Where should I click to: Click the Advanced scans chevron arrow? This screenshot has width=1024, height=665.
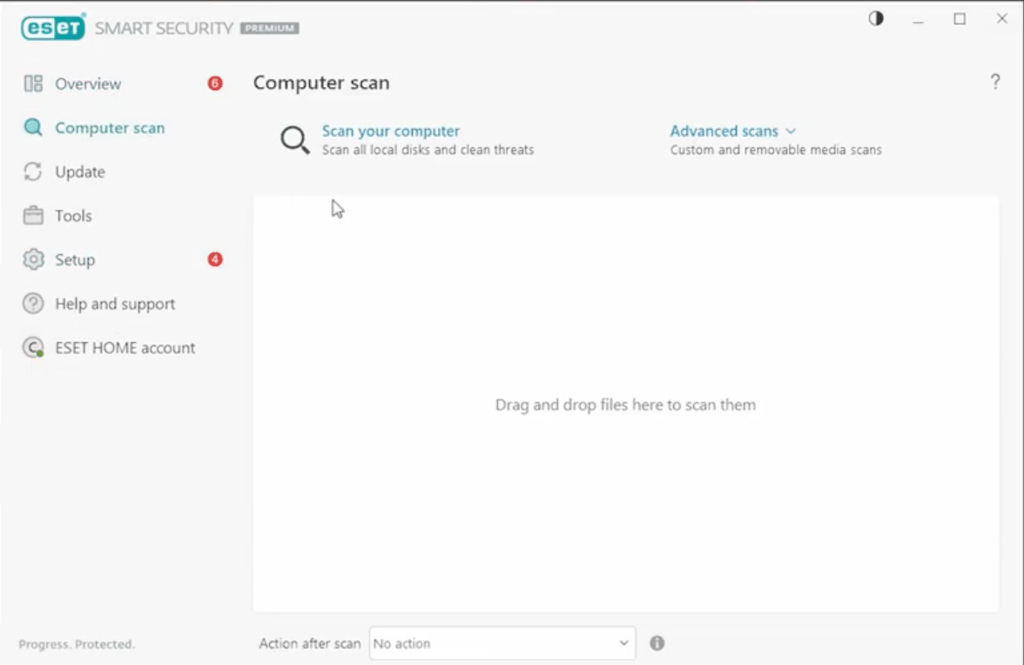(x=791, y=131)
